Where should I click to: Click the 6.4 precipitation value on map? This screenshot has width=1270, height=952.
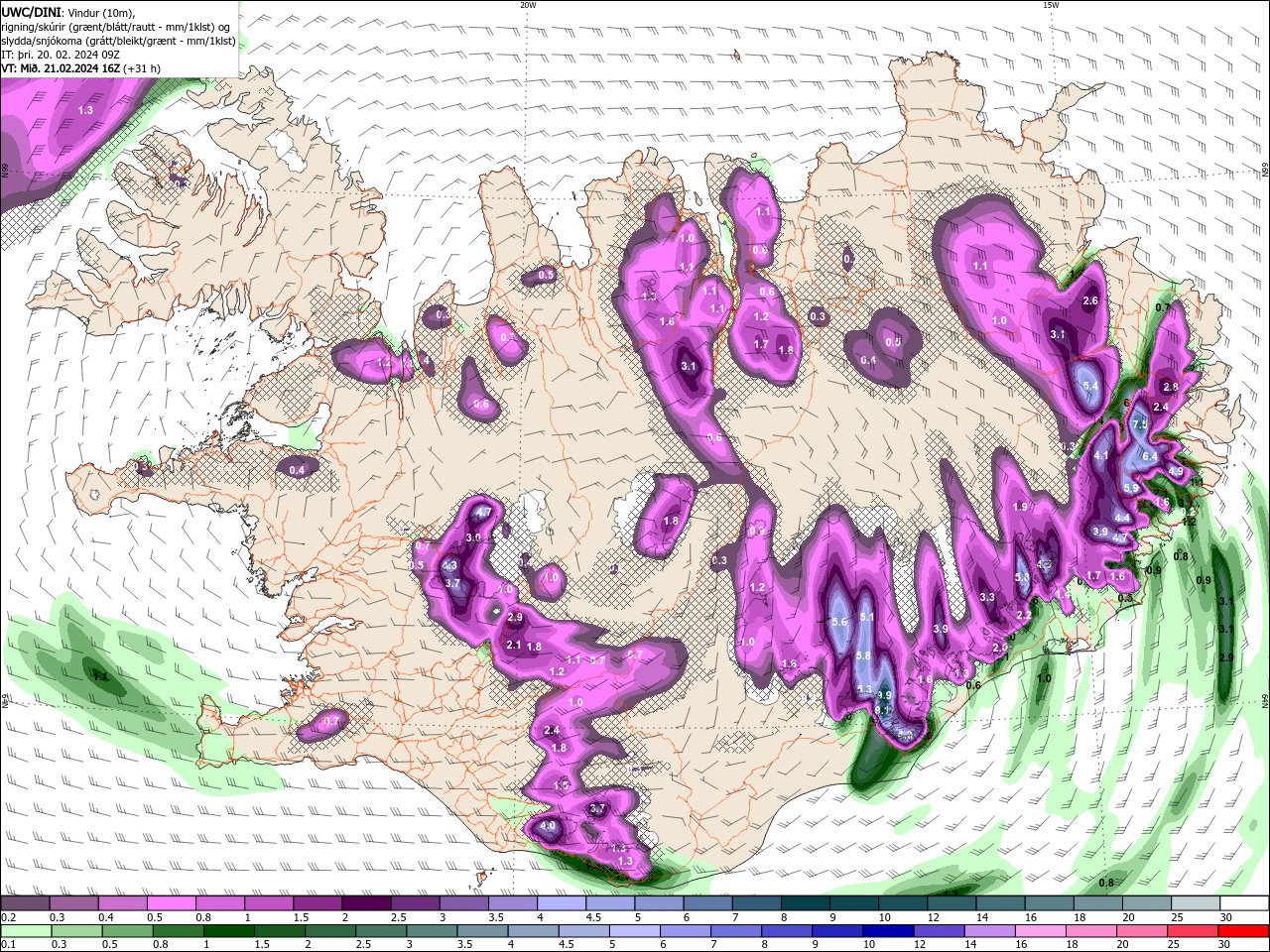click(1150, 456)
